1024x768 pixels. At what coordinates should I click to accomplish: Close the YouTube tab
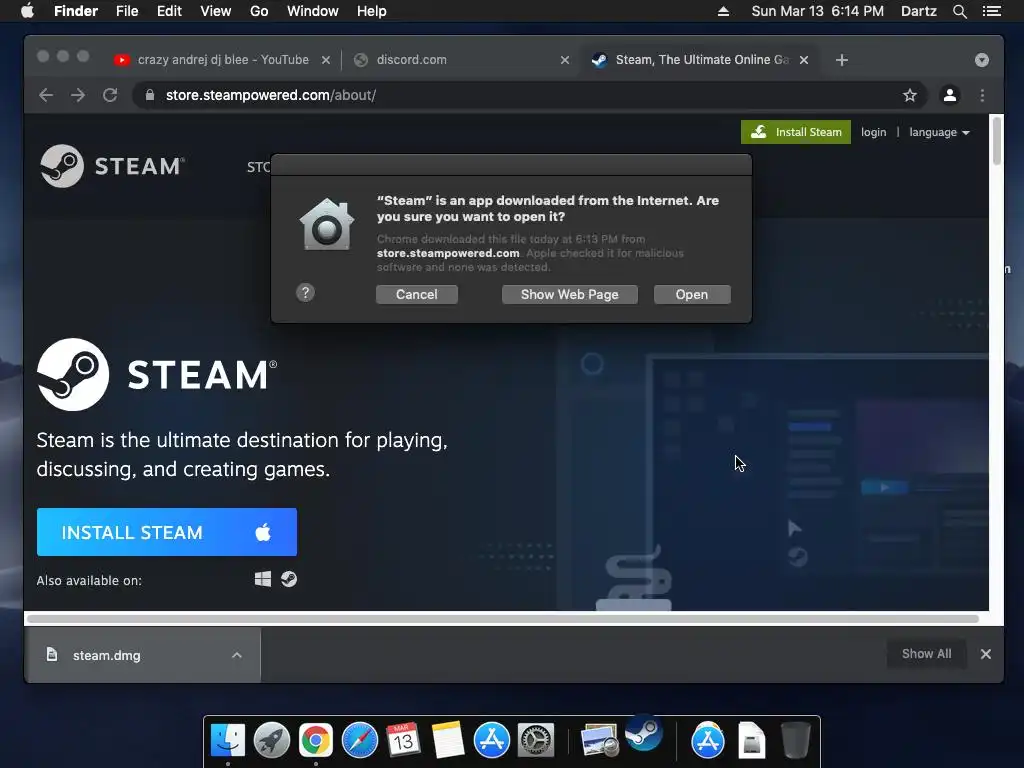[x=326, y=60]
